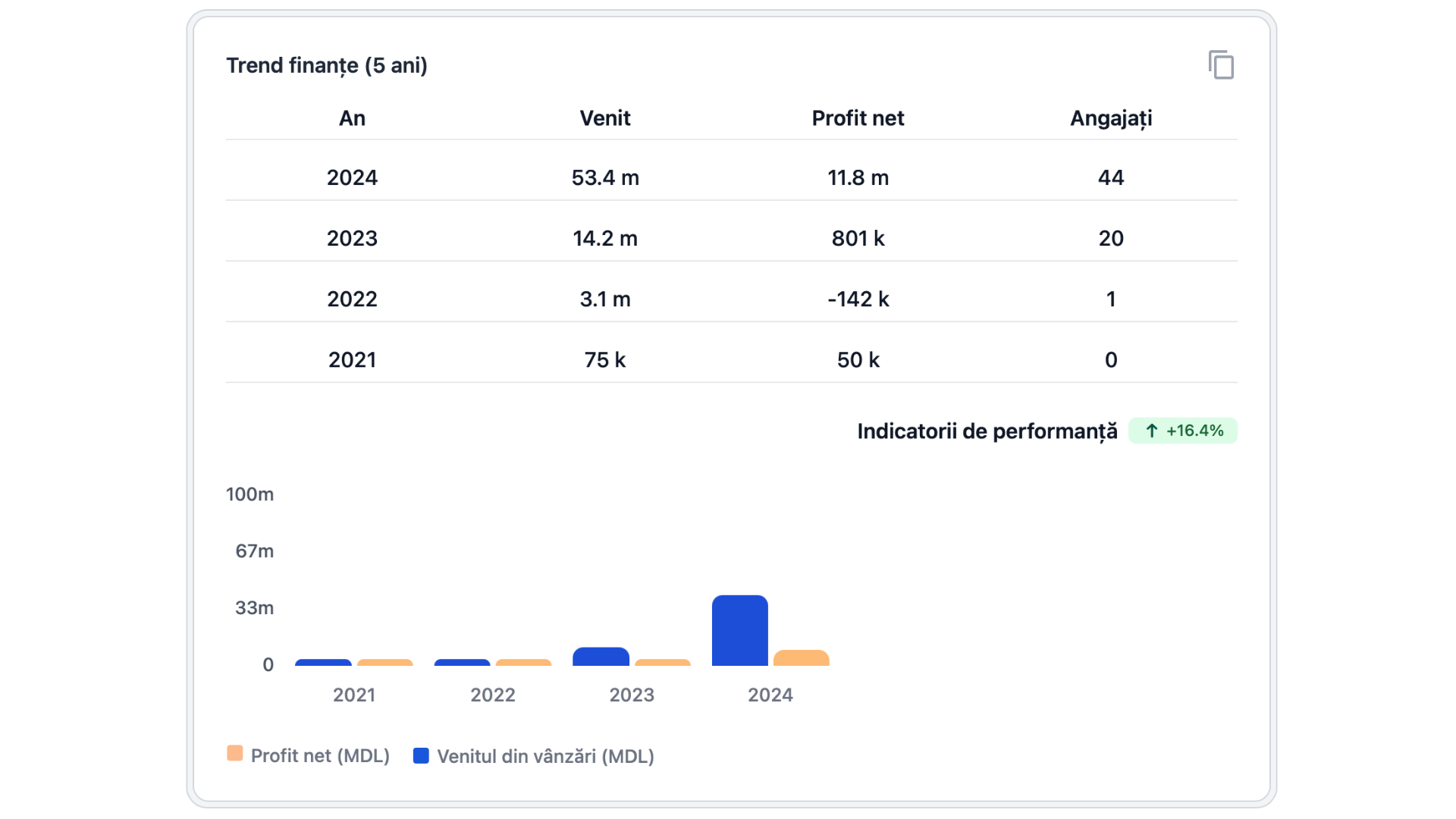Click the blue Venitul din vânzări legend swatch
The height and width of the screenshot is (819, 1456).
[x=421, y=755]
